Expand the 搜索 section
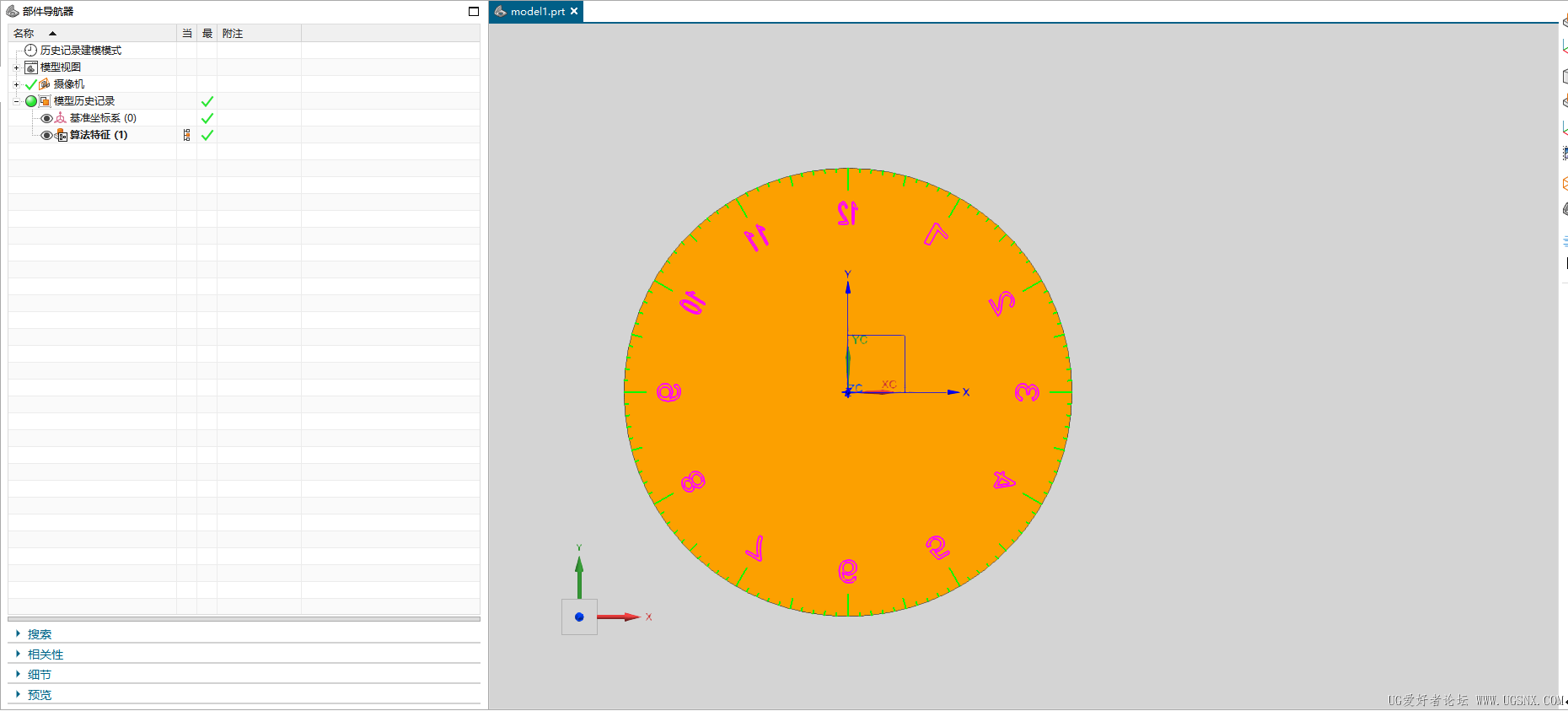The width and height of the screenshot is (1568, 711). click(18, 633)
